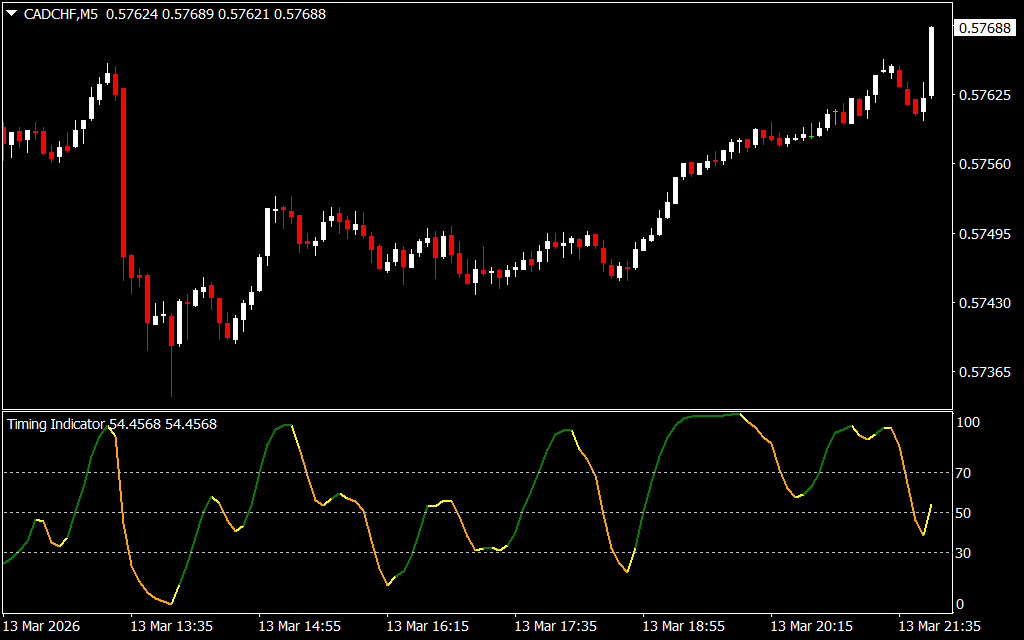Select the Timing Indicator label text
Screen dimensions: 1024x640
click(56, 424)
